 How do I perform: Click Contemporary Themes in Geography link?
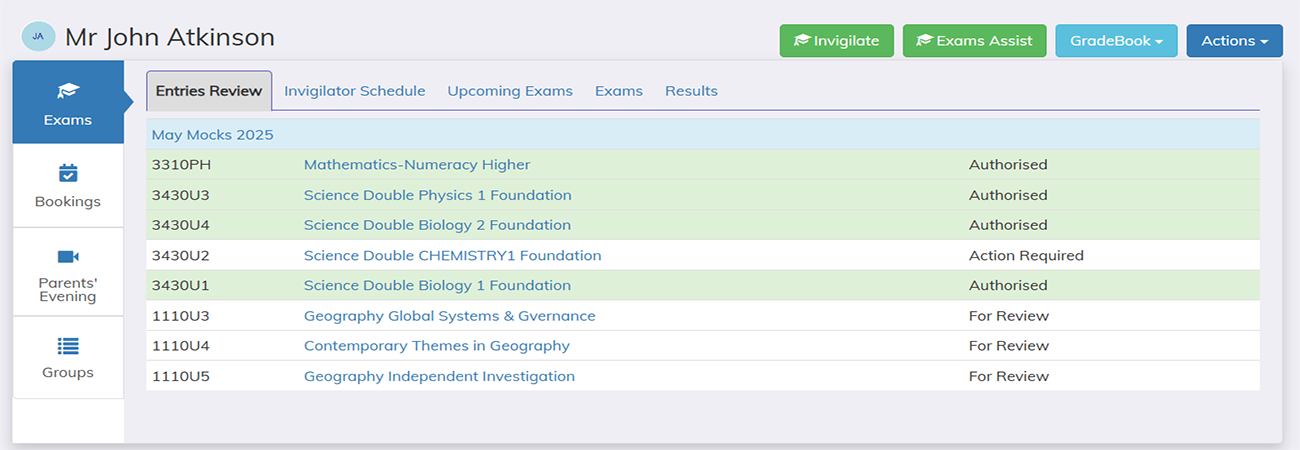436,346
